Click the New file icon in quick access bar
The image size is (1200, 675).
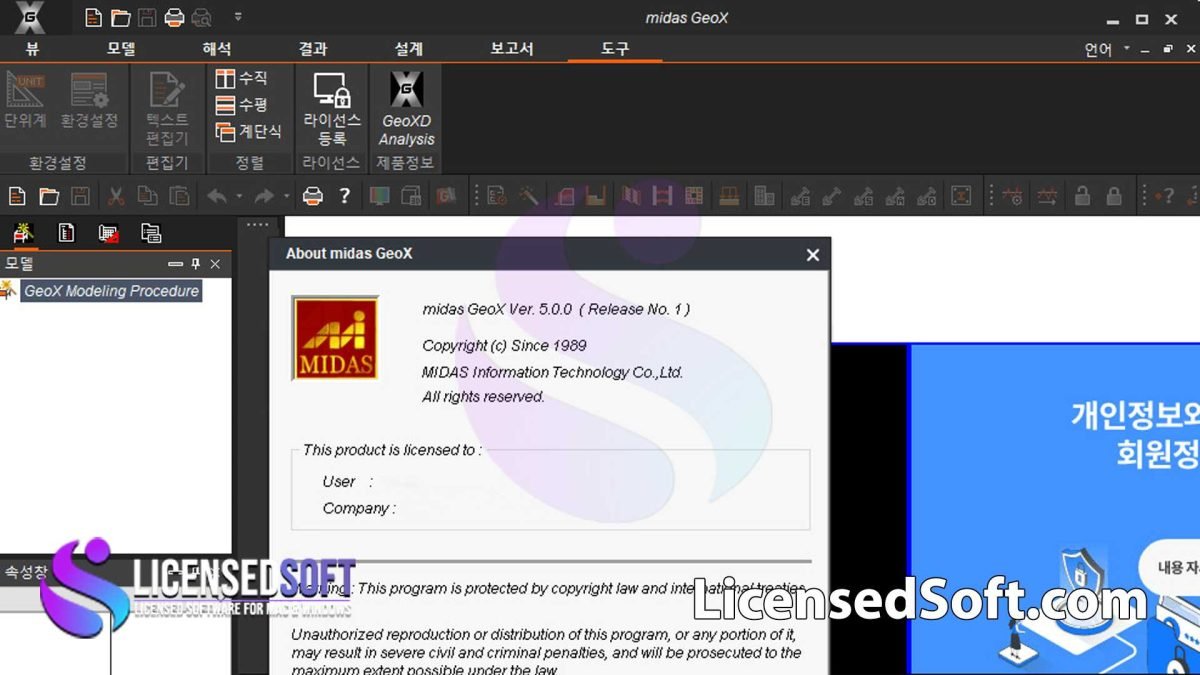[93, 17]
